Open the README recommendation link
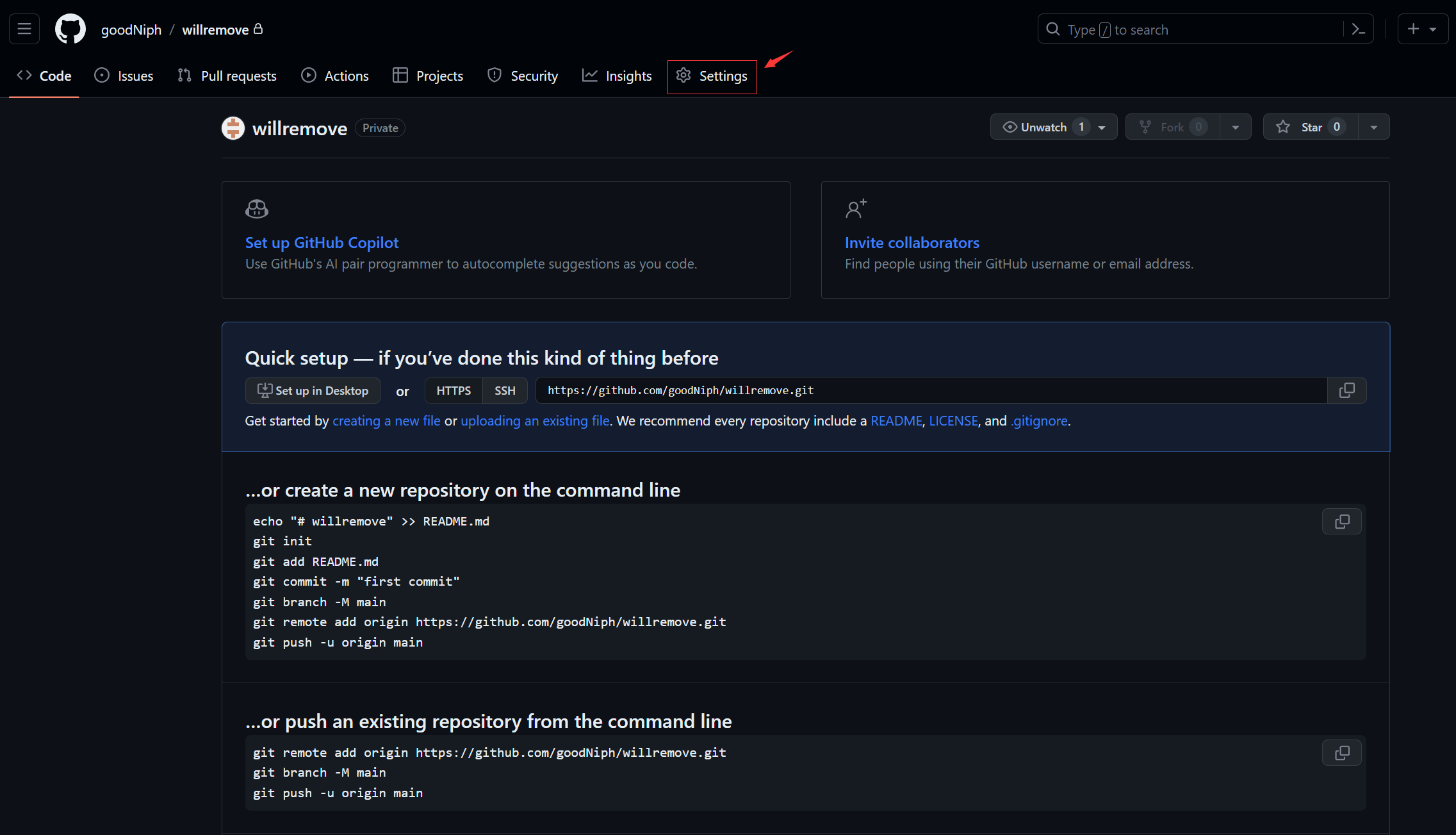This screenshot has height=835, width=1456. (896, 421)
